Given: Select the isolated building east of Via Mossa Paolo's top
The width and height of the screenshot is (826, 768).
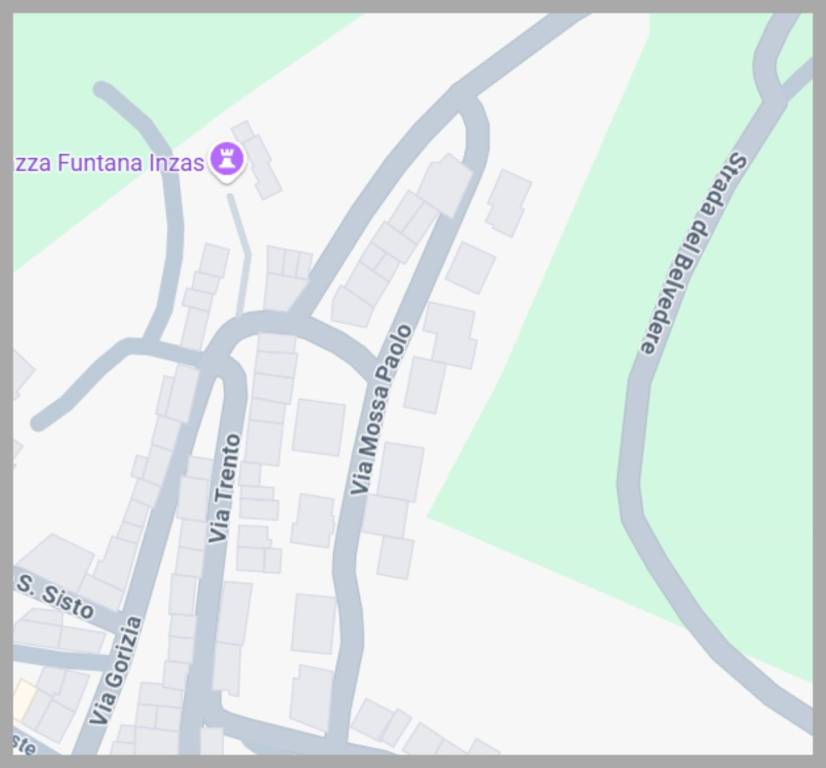Looking at the screenshot, I should click(508, 203).
